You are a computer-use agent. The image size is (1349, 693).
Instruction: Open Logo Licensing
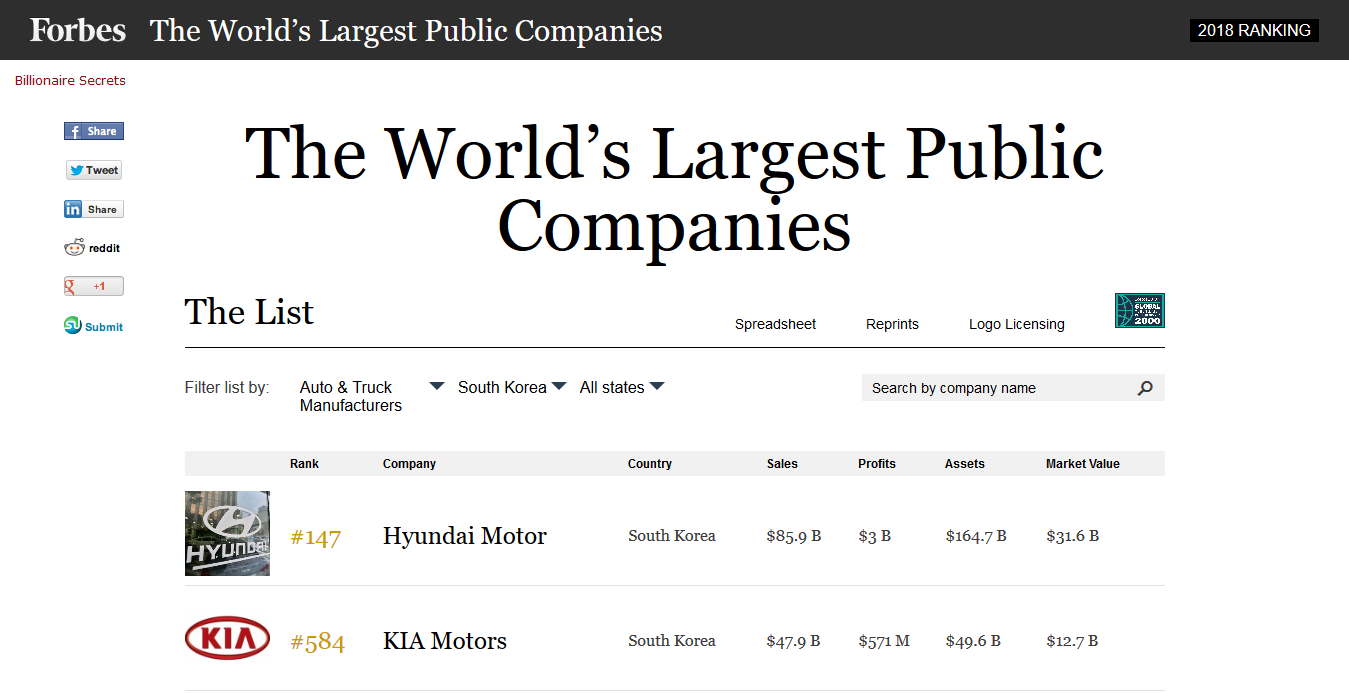(x=1016, y=324)
